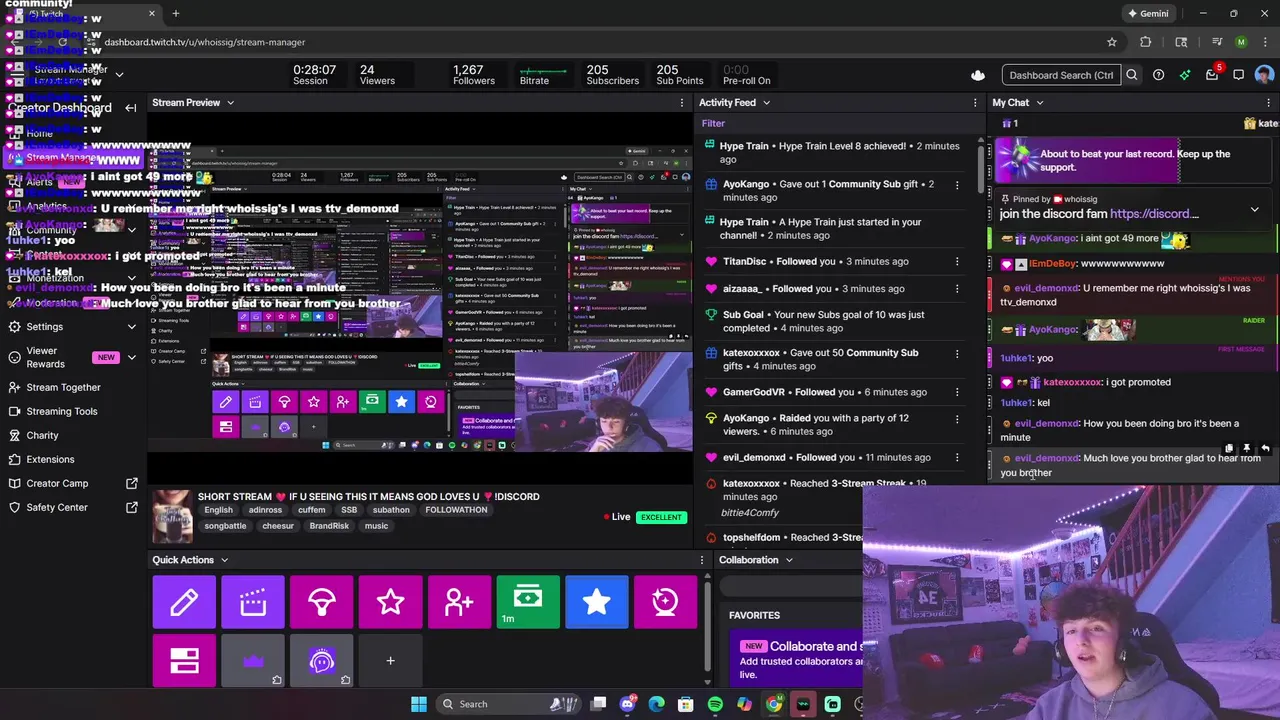Viewport: 1280px width, 720px height.
Task: Open the help question mark icon
Action: coord(1158,75)
